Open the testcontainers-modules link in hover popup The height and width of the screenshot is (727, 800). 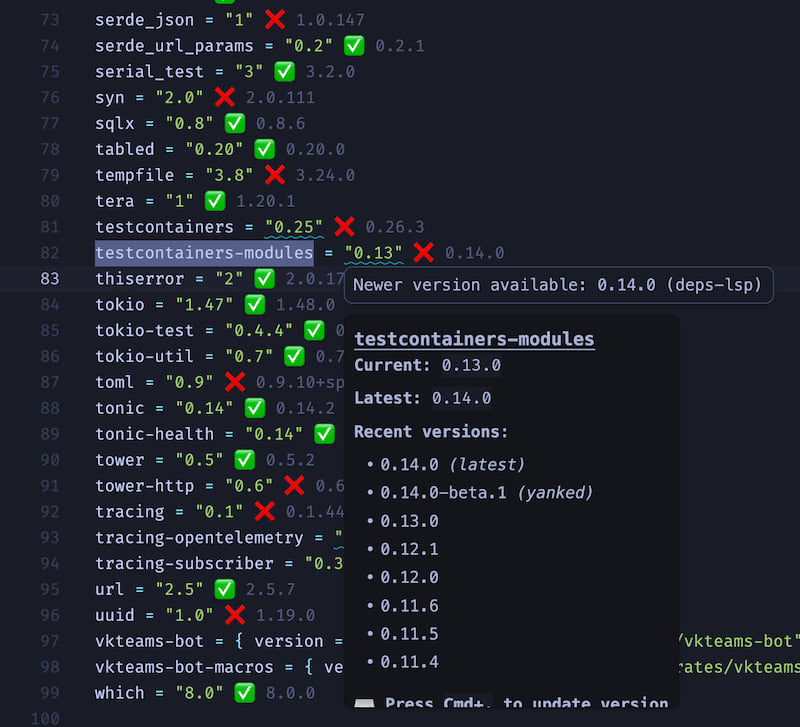pyautogui.click(x=474, y=339)
